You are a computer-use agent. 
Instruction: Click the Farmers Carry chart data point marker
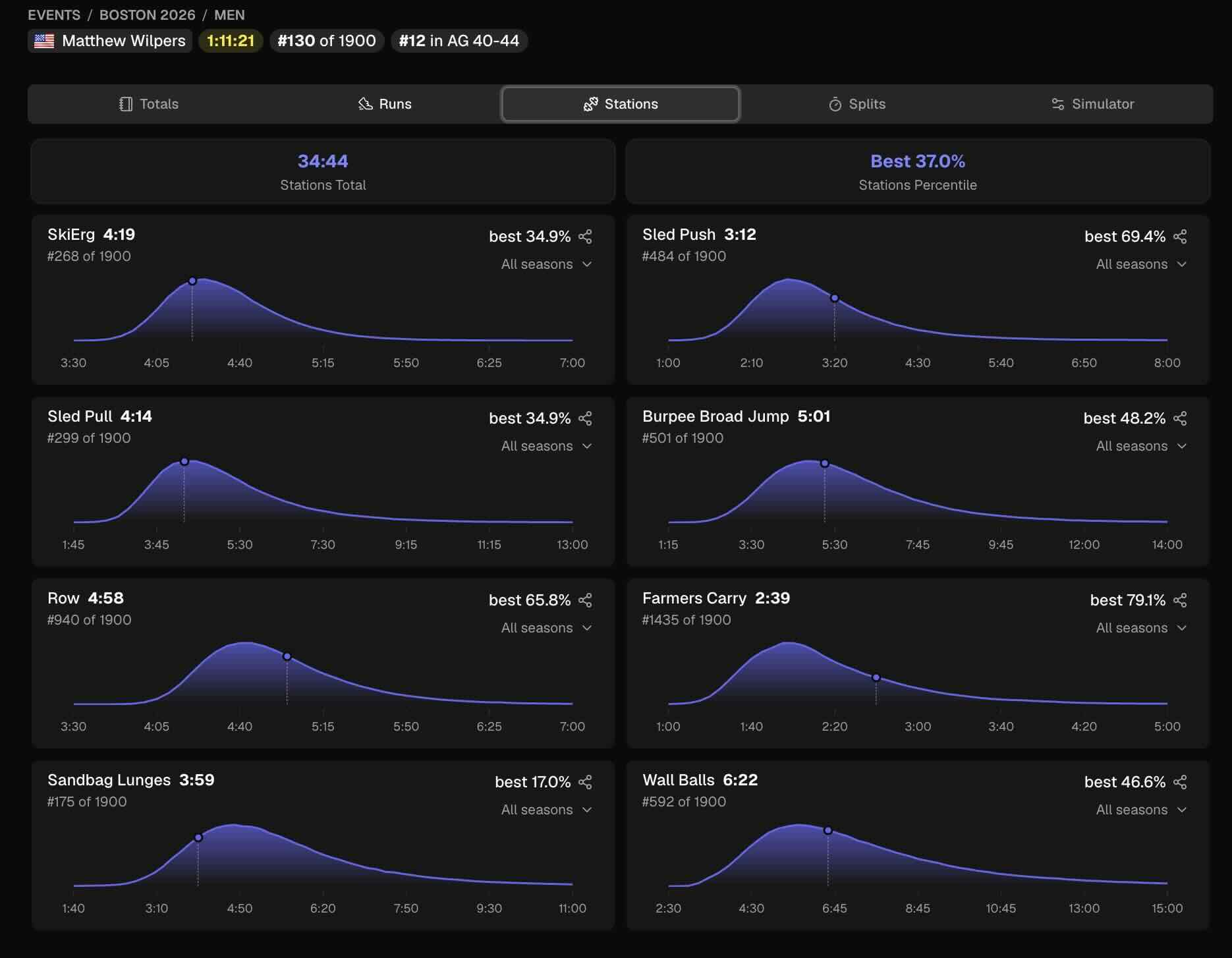point(876,678)
